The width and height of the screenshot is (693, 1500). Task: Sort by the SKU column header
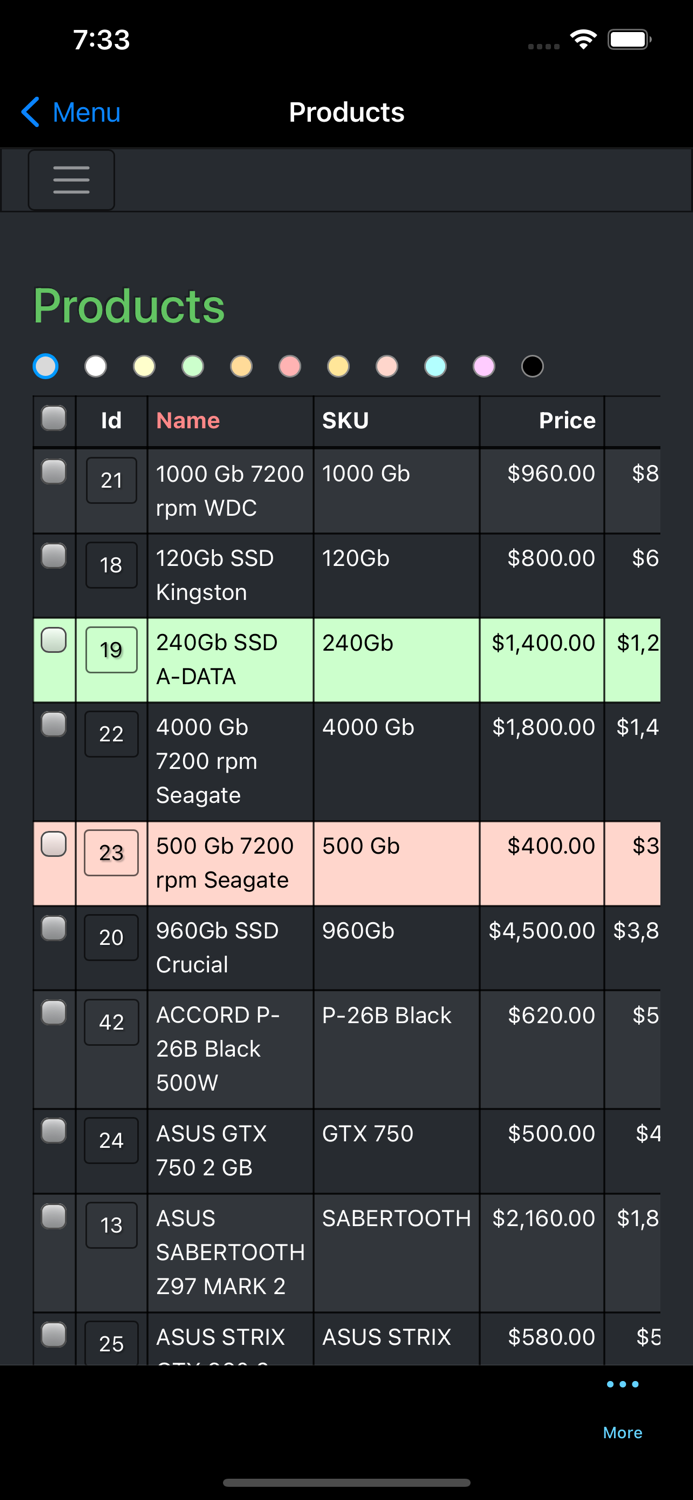345,420
